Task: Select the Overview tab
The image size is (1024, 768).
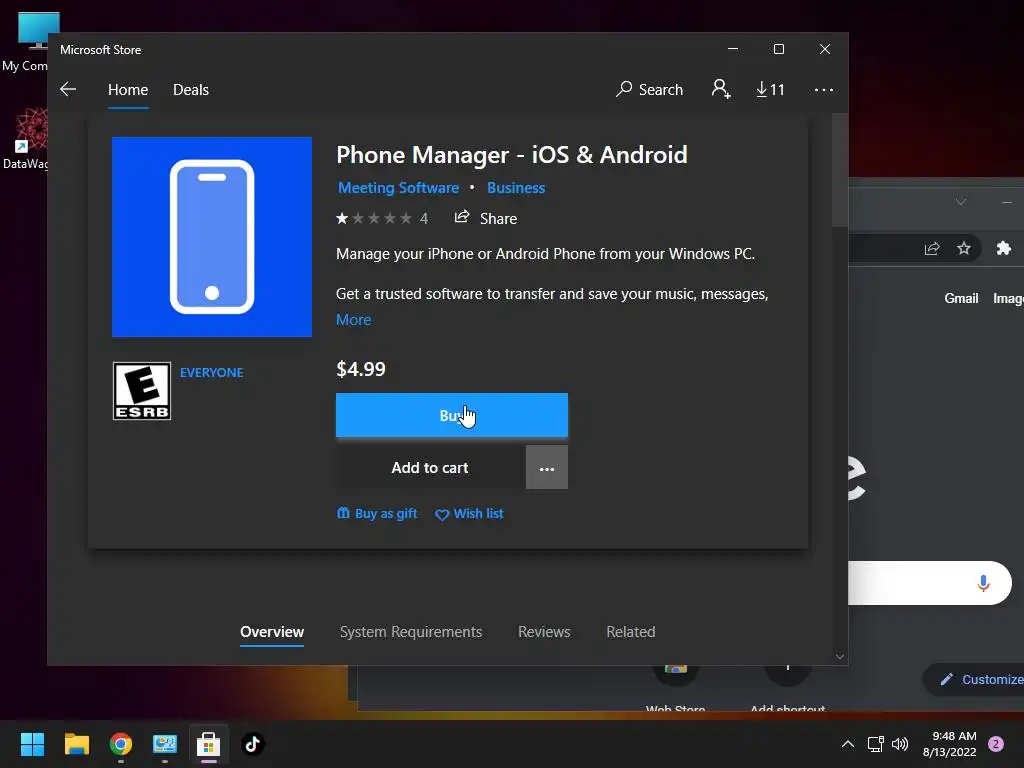Action: click(272, 632)
